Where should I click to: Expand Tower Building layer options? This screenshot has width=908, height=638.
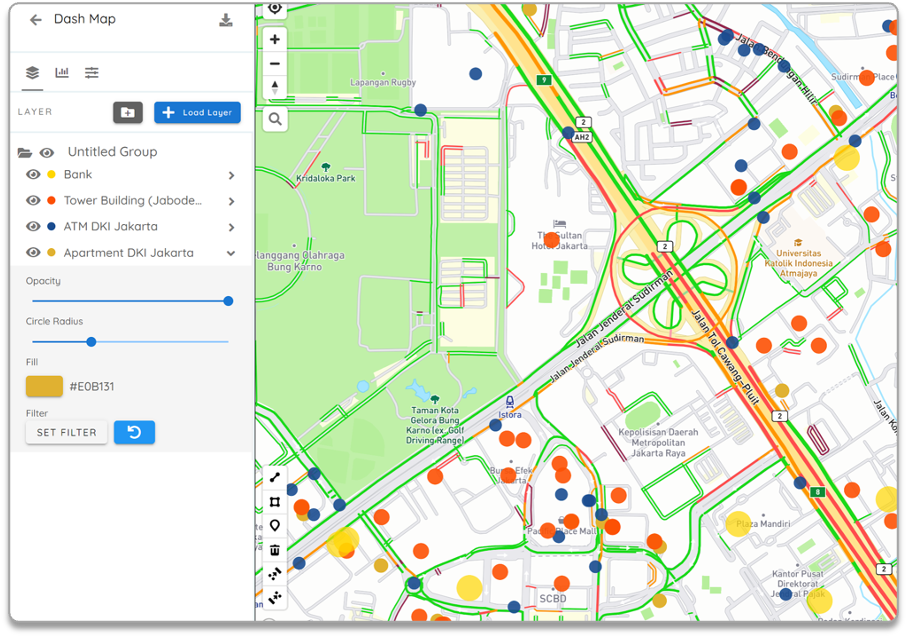[x=232, y=201]
